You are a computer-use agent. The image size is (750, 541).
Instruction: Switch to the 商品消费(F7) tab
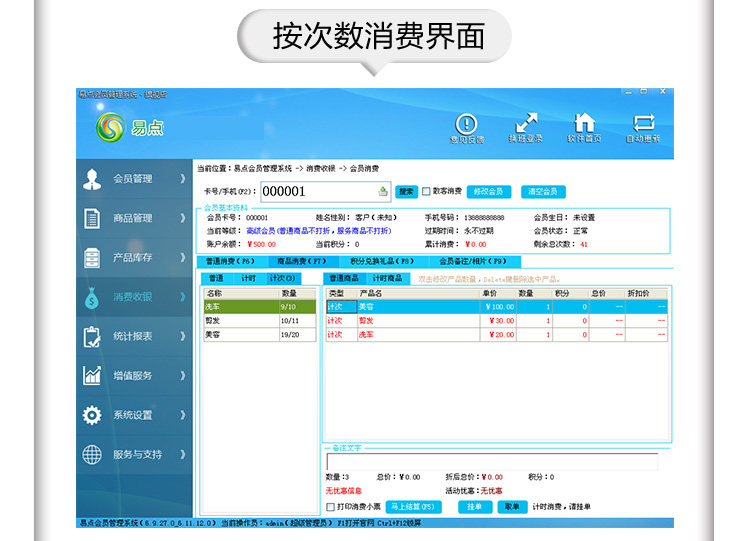click(x=302, y=261)
